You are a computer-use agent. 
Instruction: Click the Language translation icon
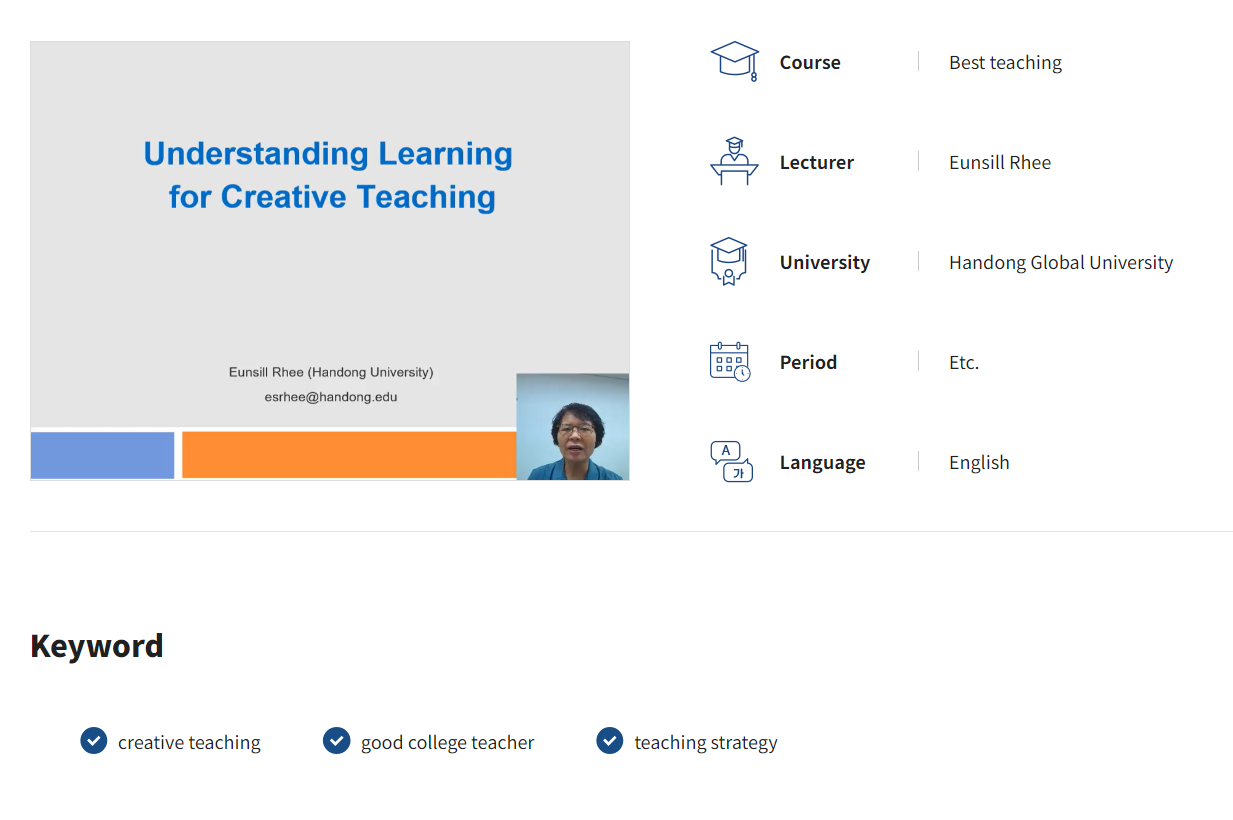731,462
